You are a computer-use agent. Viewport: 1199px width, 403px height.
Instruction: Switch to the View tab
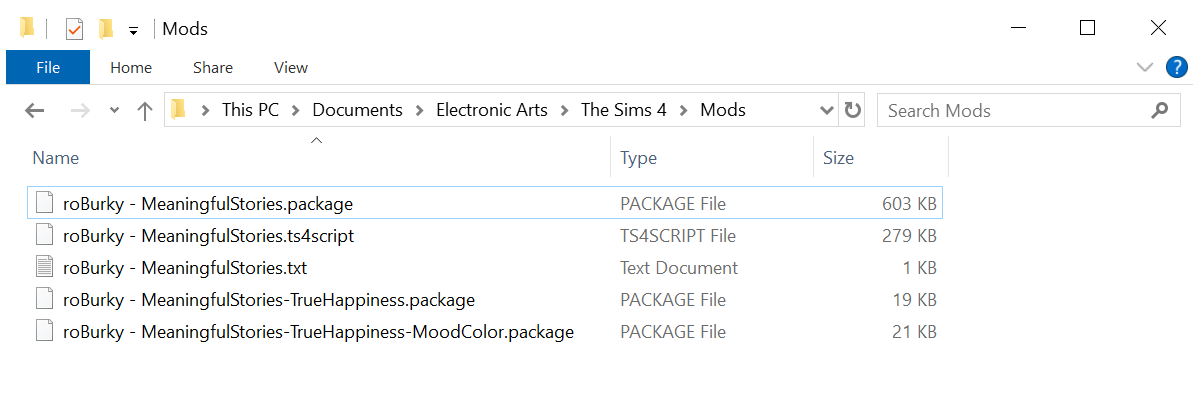click(291, 68)
